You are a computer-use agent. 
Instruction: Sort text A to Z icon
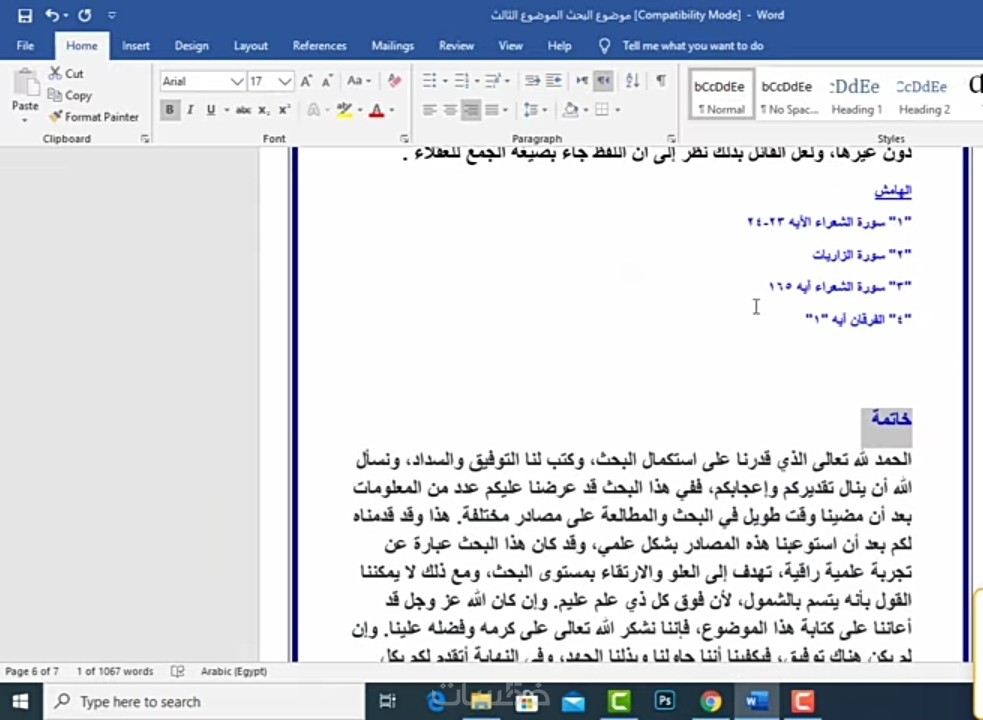[x=633, y=81]
